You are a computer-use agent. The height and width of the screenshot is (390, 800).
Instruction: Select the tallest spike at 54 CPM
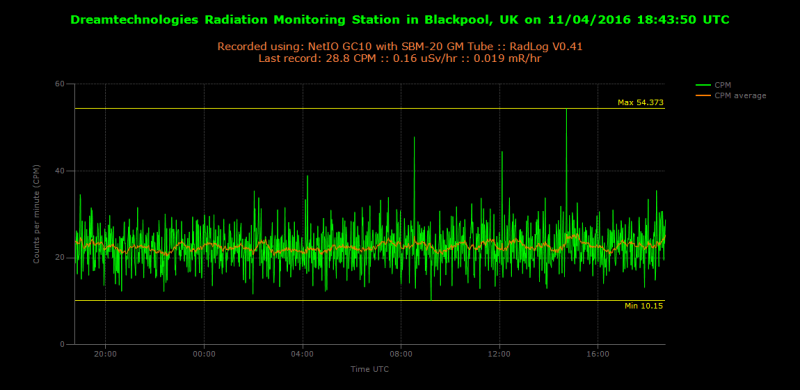coord(566,158)
